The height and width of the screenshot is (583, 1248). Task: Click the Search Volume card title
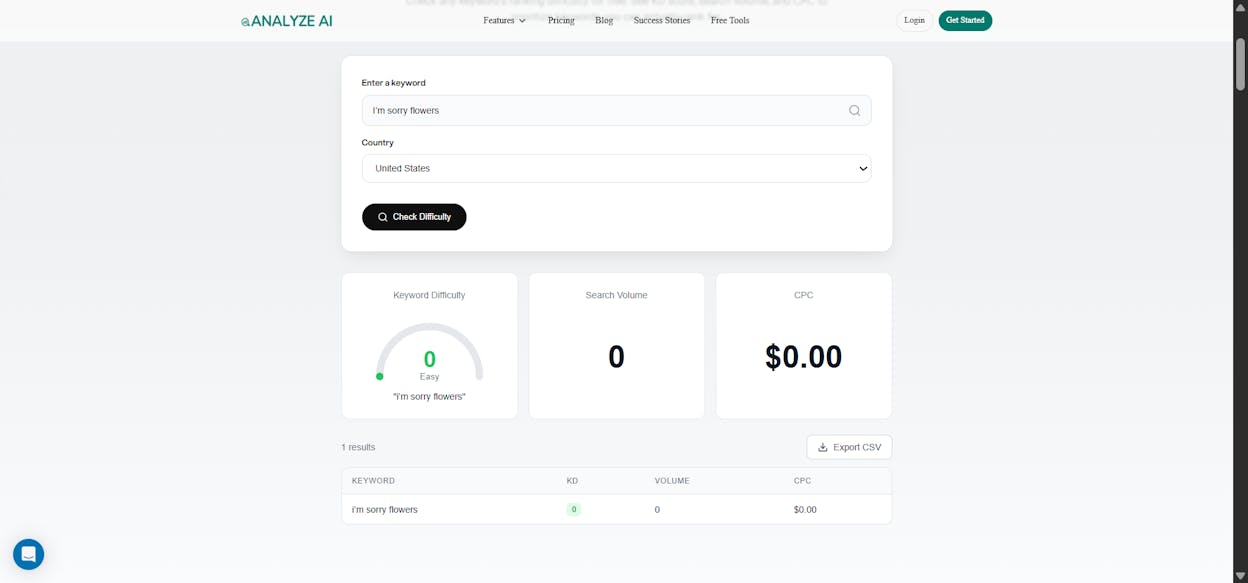(616, 295)
